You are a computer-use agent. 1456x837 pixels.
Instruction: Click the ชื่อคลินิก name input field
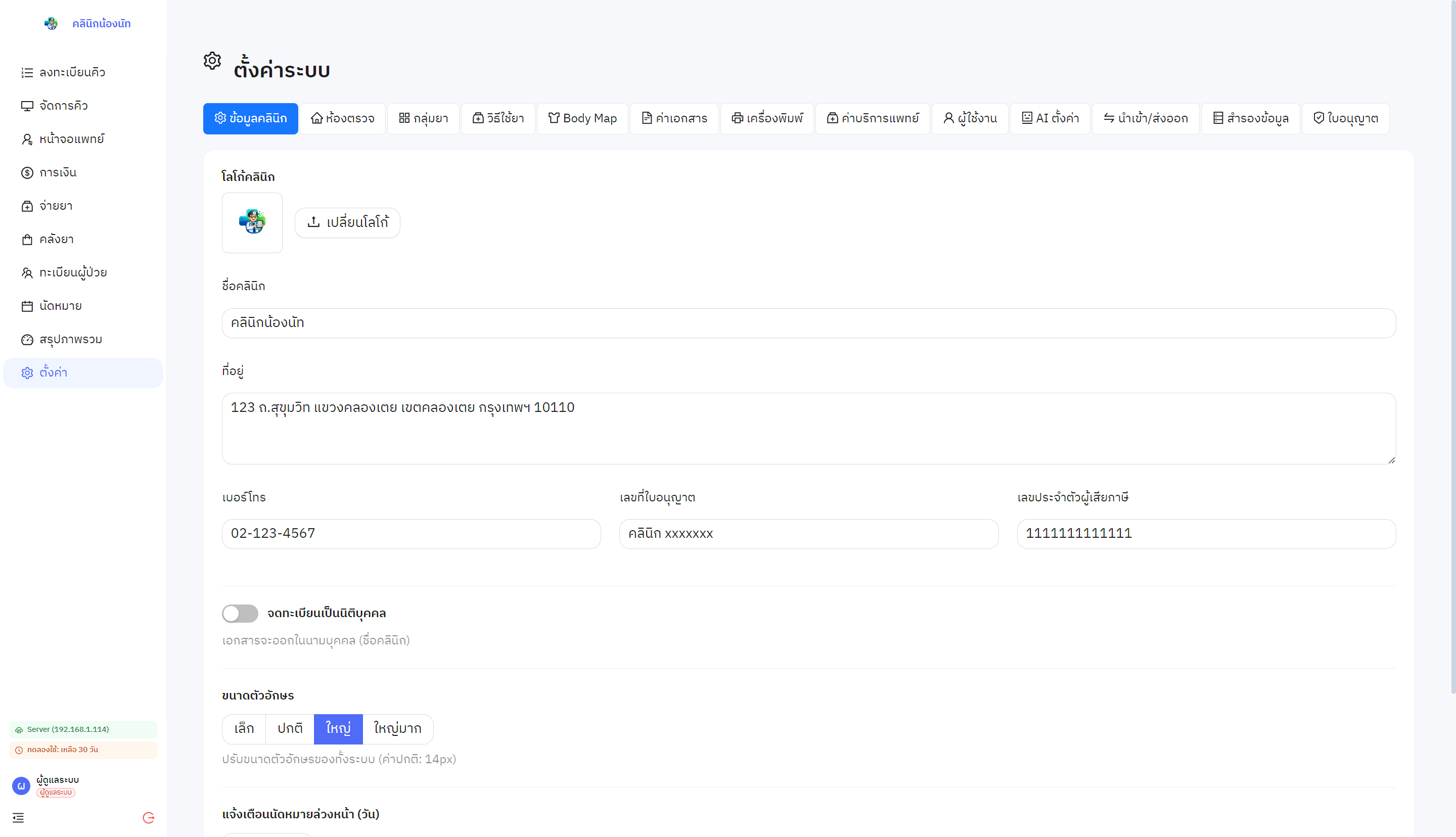tap(808, 323)
